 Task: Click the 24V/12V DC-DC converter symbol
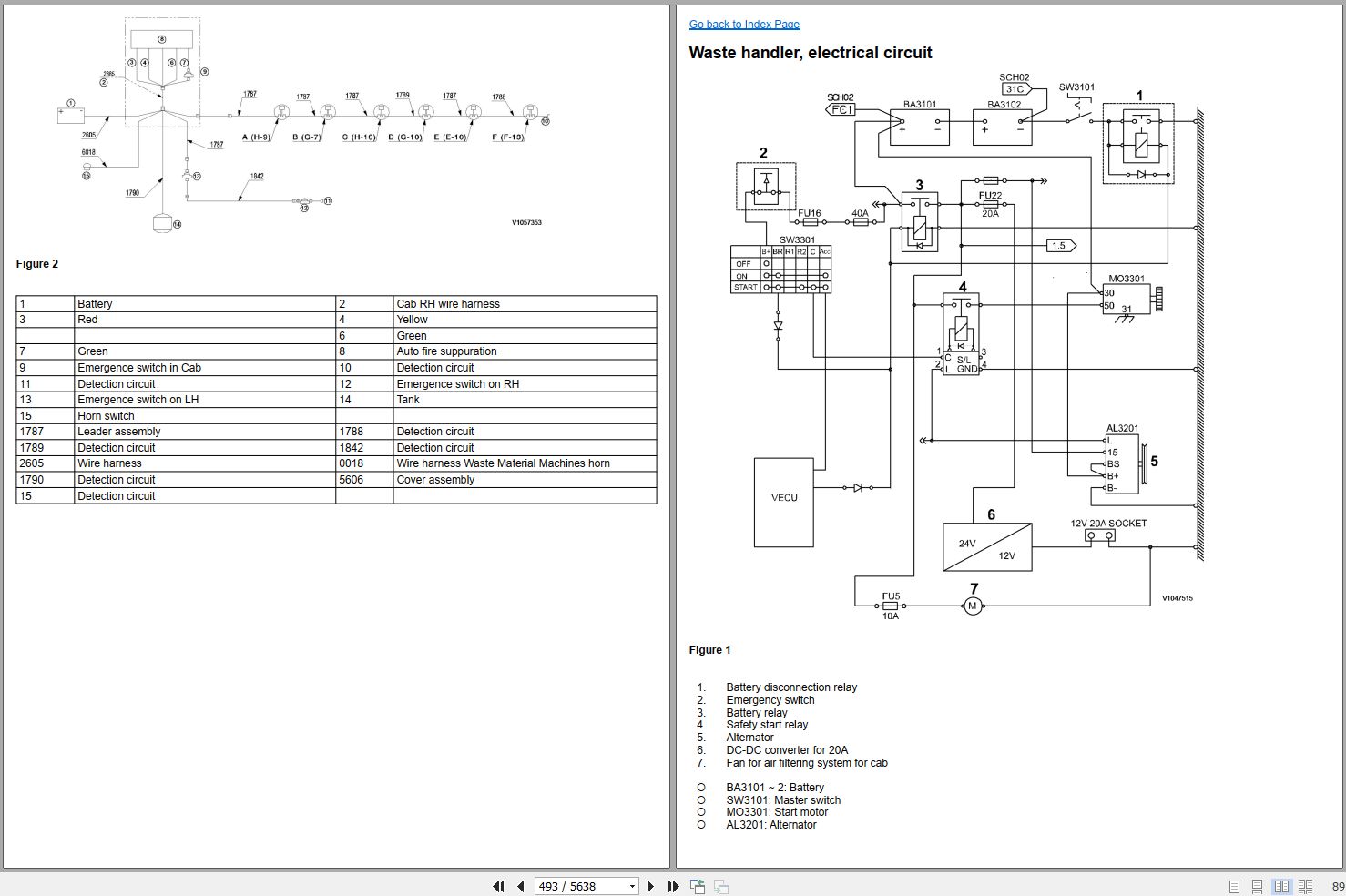[986, 547]
